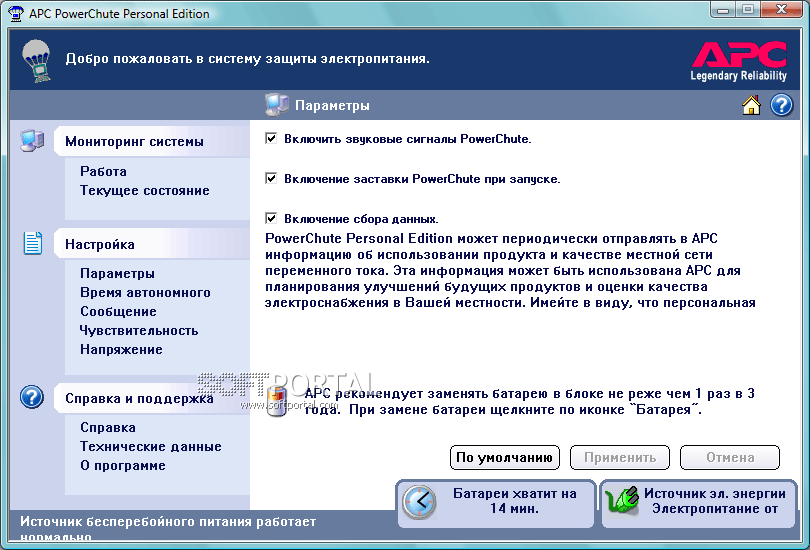Open Настройка section header
Image resolution: width=810 pixels, height=550 pixels.
(x=152, y=244)
